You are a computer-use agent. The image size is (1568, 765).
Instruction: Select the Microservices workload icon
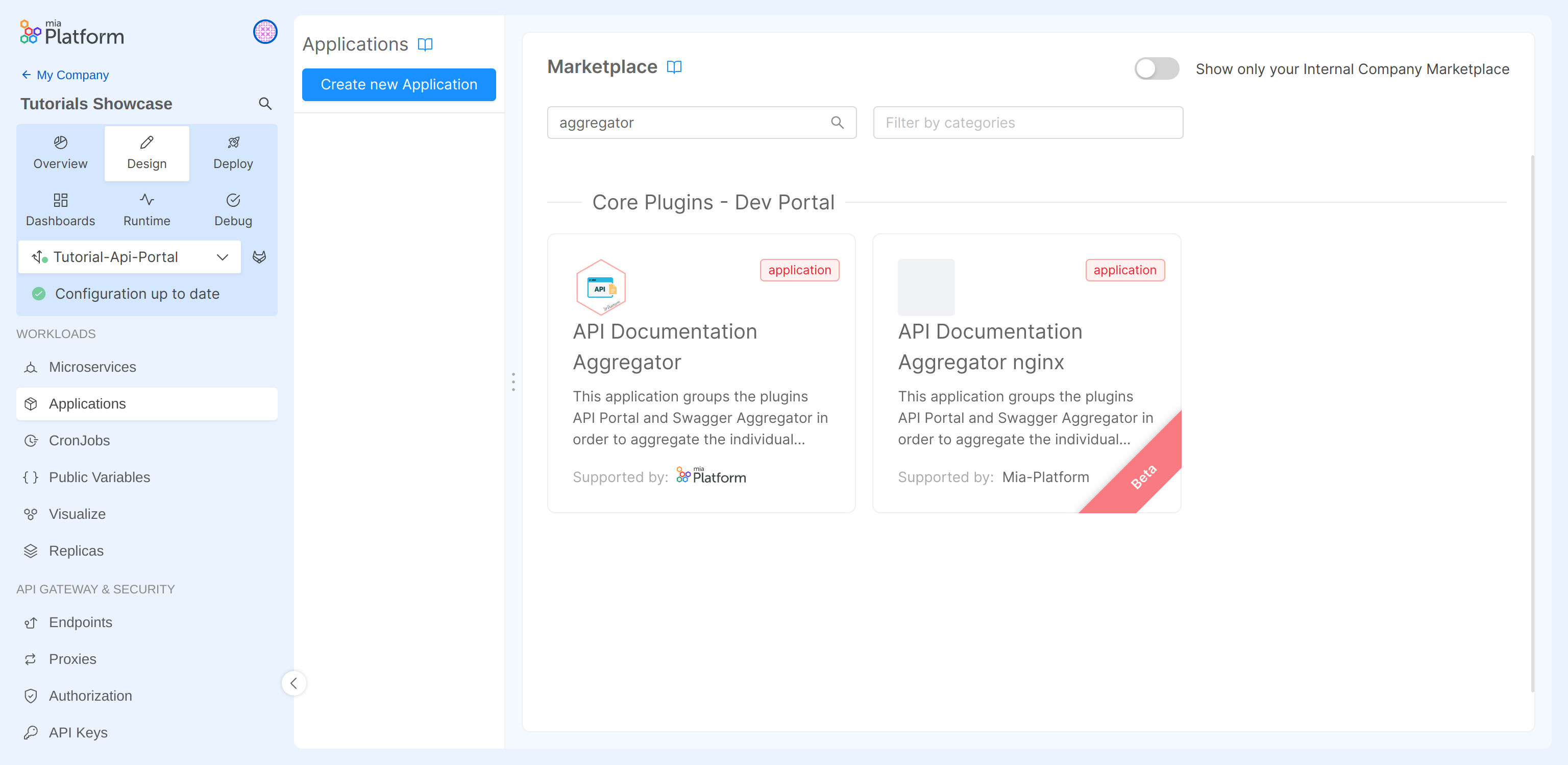coord(31,367)
